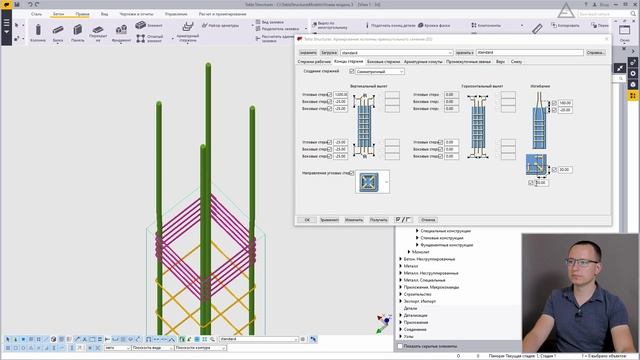Screen dimensions: 640x360
Task: Click the Вырез по многоугольнику tool
Action: pyautogui.click(x=330, y=25)
